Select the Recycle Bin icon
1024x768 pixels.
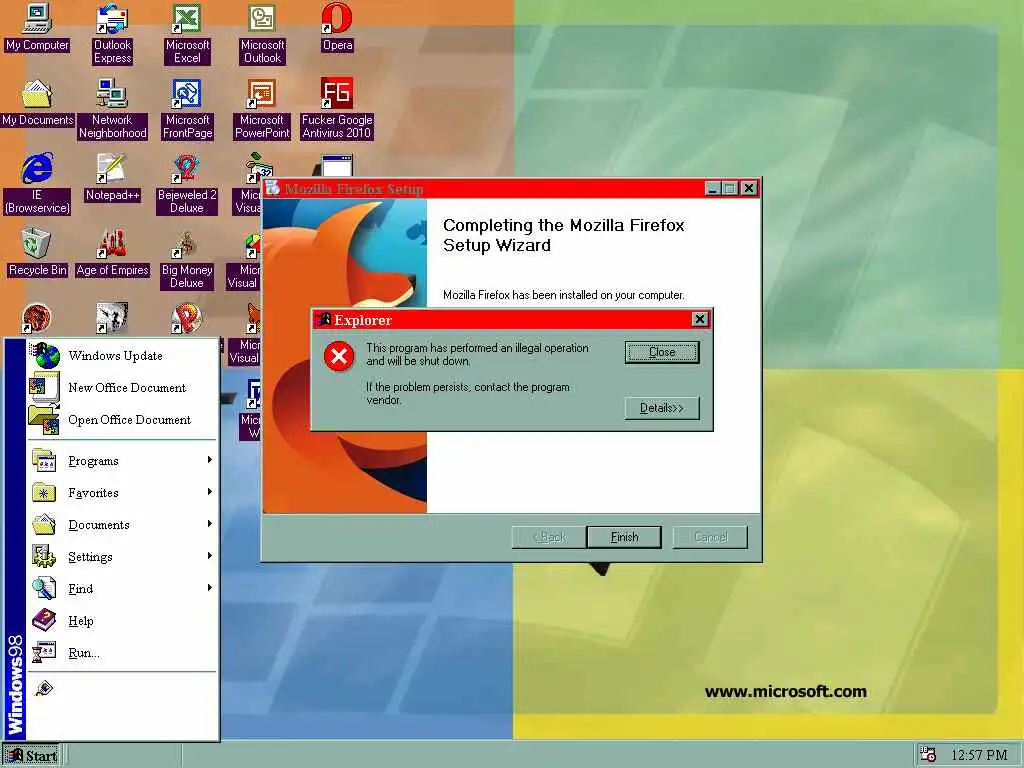pyautogui.click(x=37, y=253)
